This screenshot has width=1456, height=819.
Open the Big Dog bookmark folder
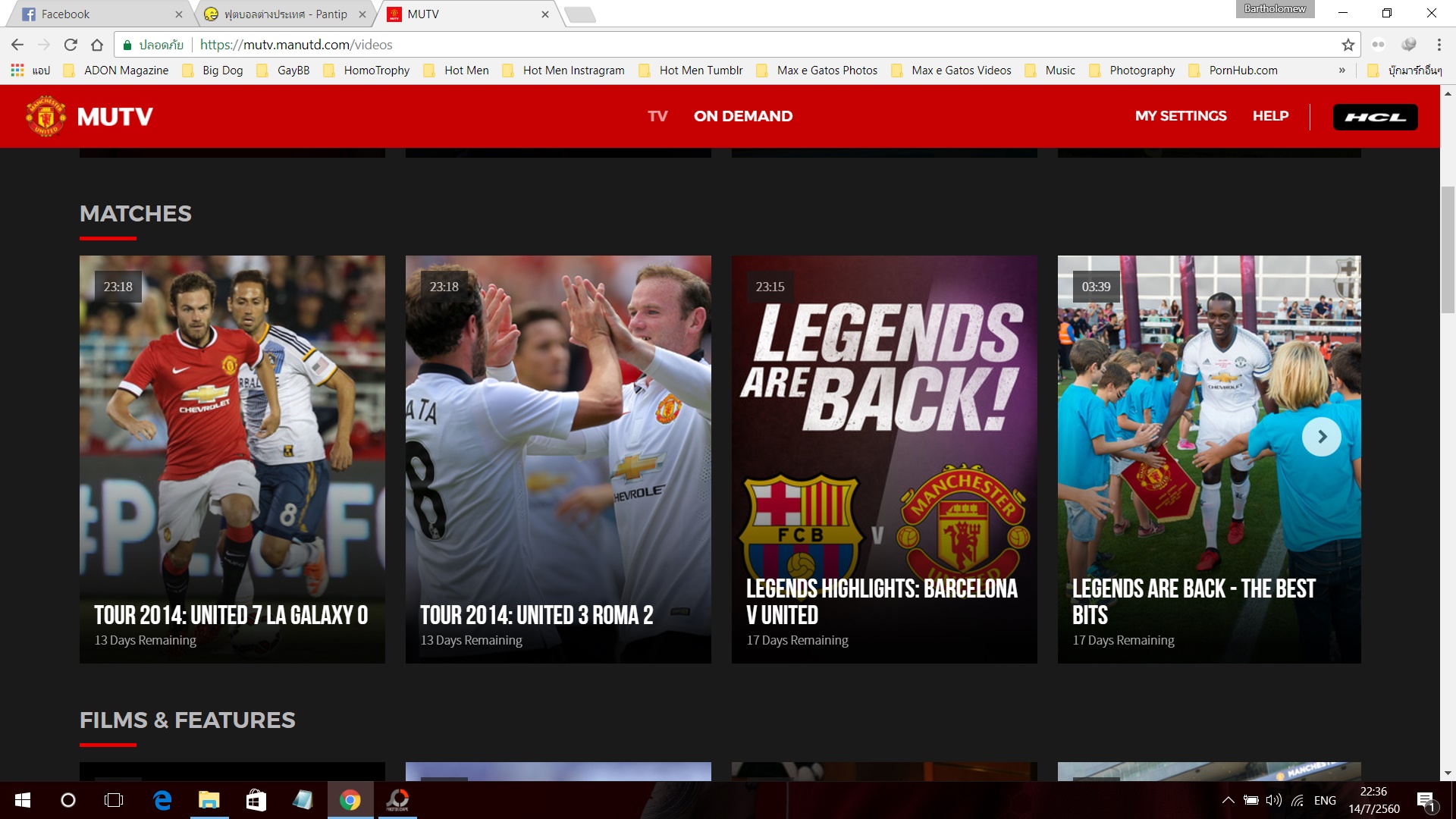tap(214, 71)
